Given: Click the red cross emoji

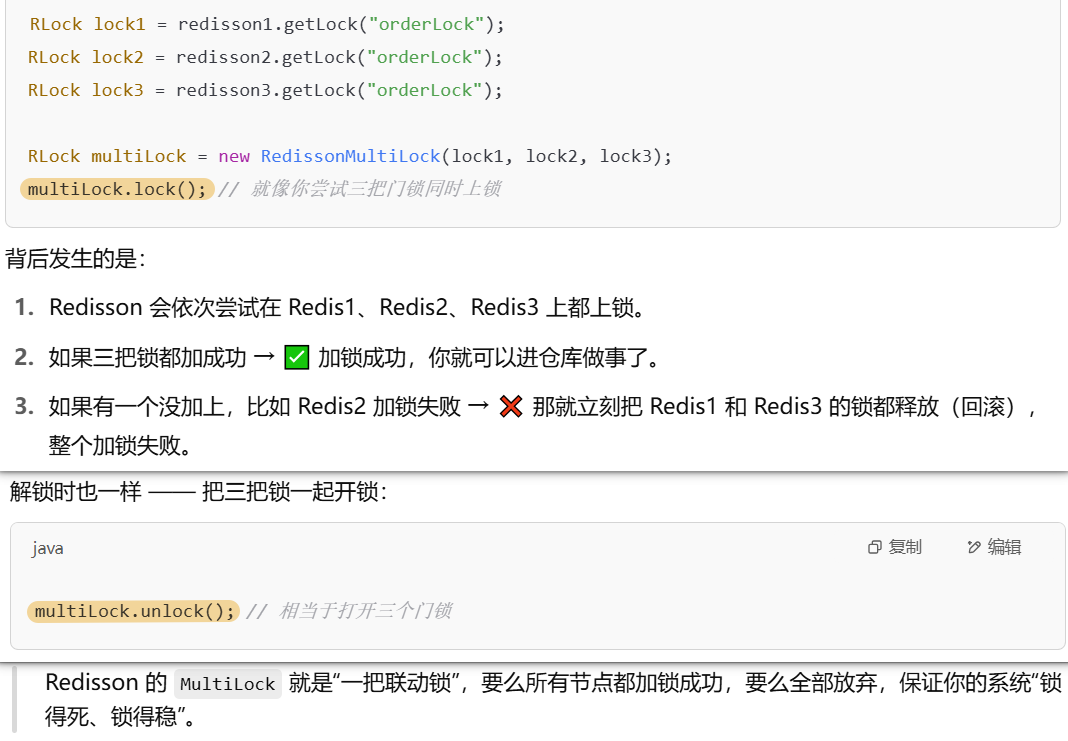Looking at the screenshot, I should (x=511, y=407).
